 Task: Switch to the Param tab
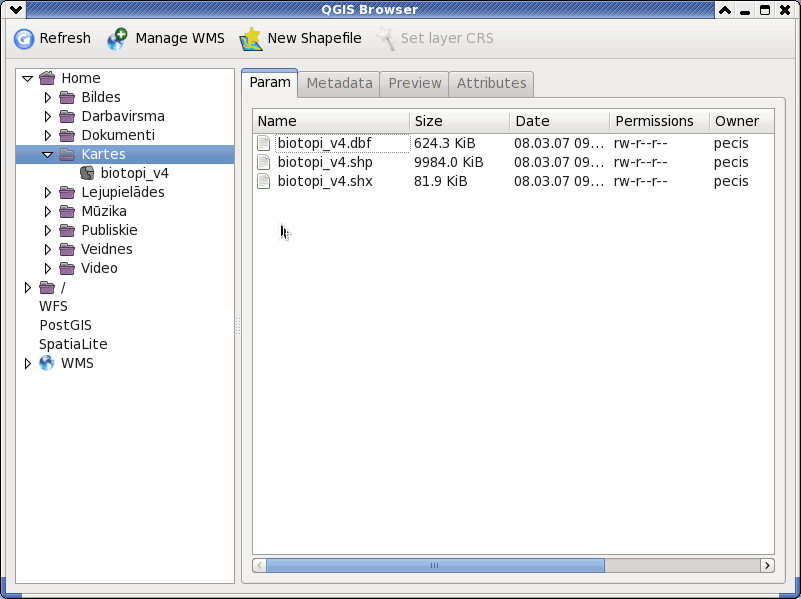pos(270,83)
